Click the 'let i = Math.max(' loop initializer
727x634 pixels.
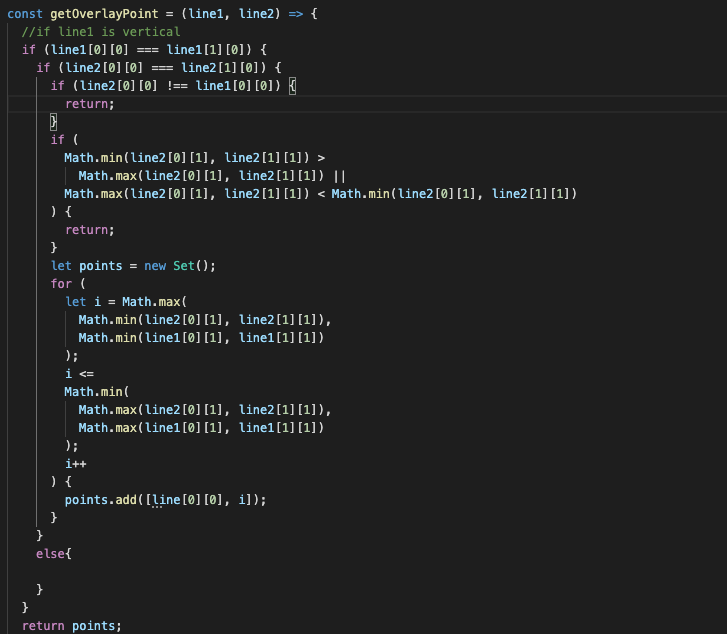(126, 302)
